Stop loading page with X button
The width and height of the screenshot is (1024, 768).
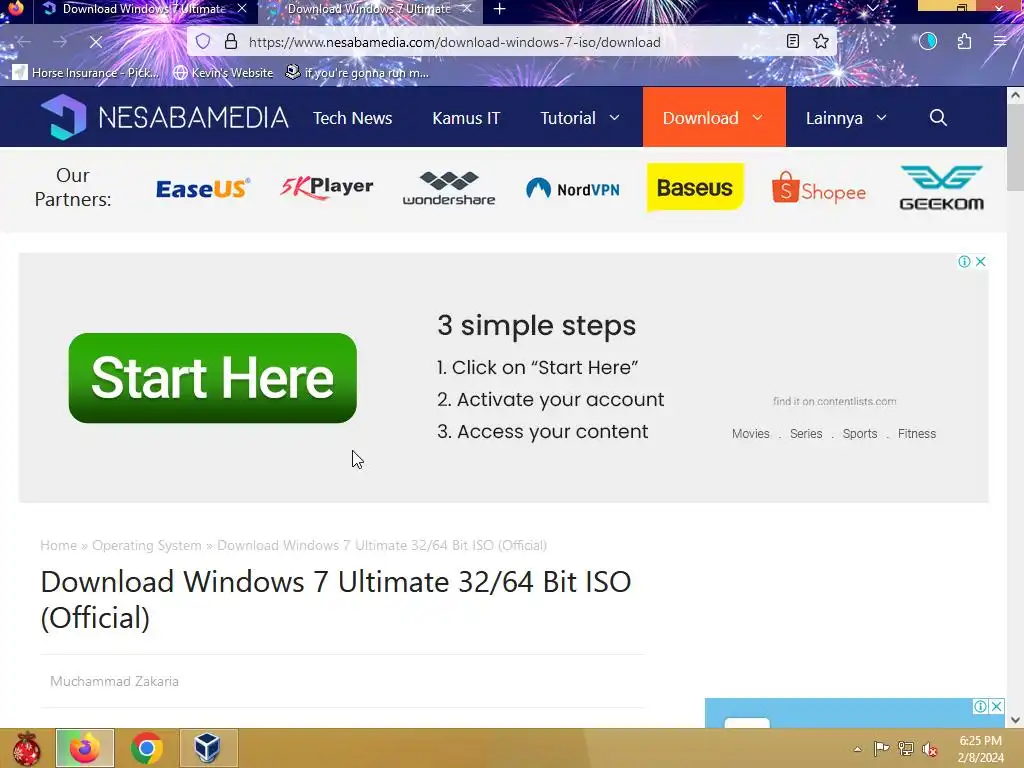(x=95, y=42)
